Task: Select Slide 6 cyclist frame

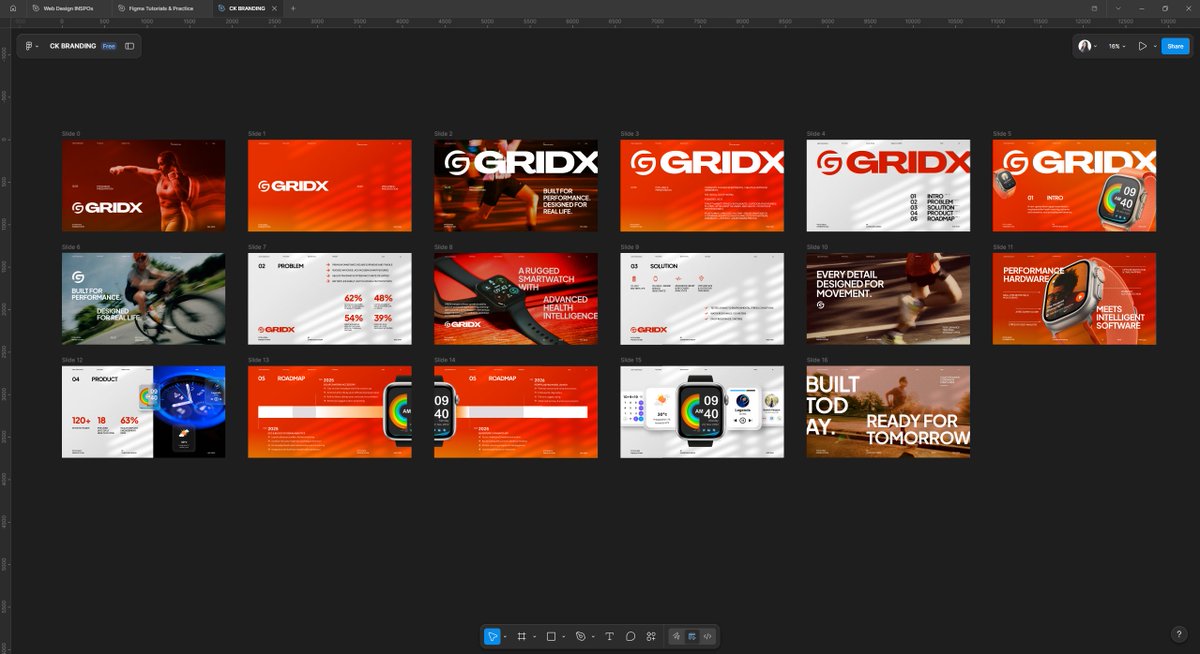Action: (x=143, y=298)
